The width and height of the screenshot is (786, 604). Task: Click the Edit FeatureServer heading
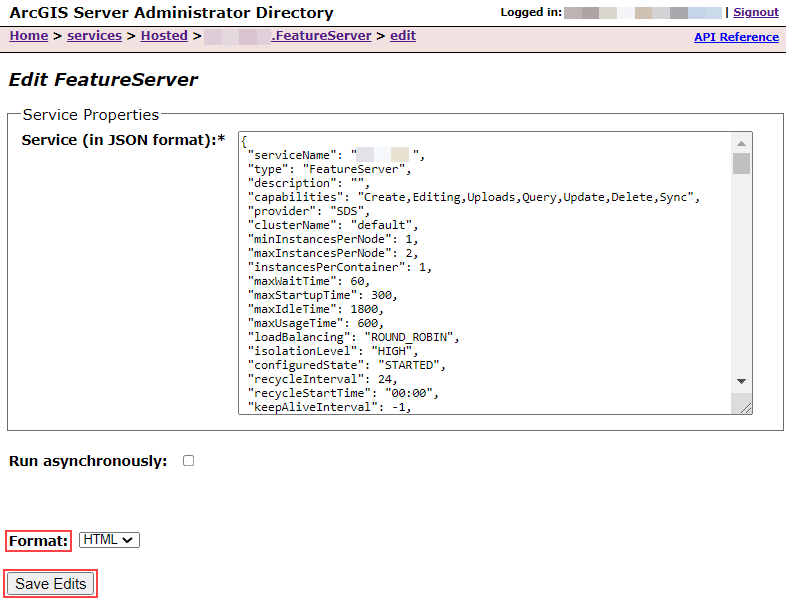pyautogui.click(x=103, y=80)
